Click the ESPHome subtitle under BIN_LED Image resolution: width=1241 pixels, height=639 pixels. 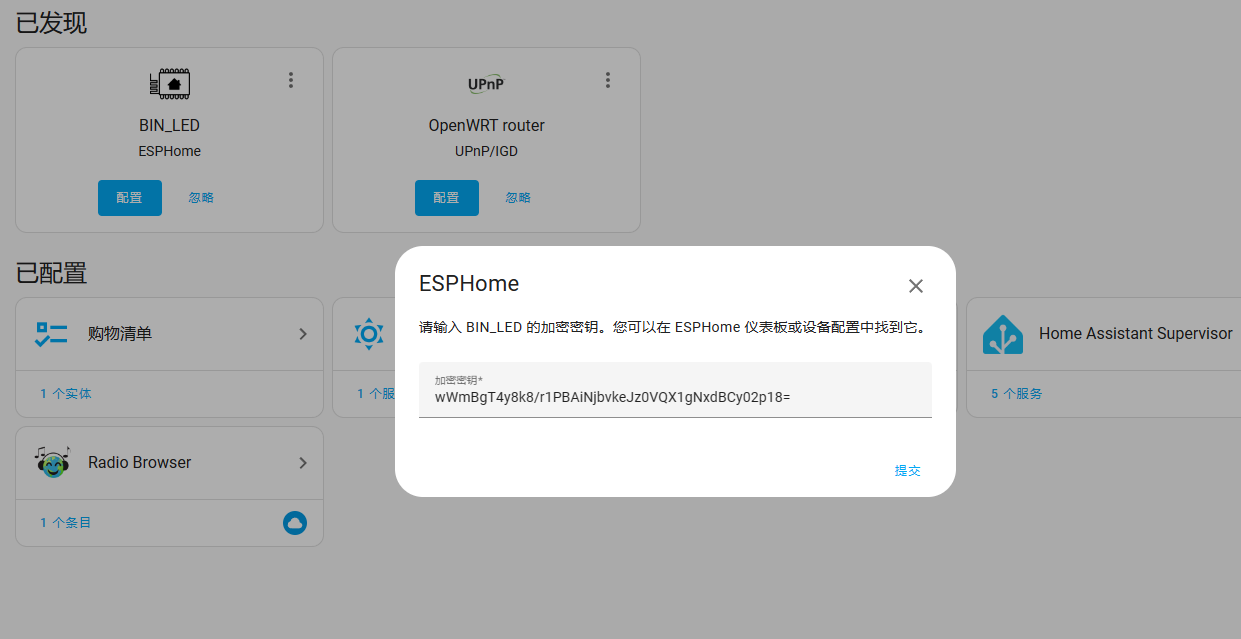click(169, 152)
